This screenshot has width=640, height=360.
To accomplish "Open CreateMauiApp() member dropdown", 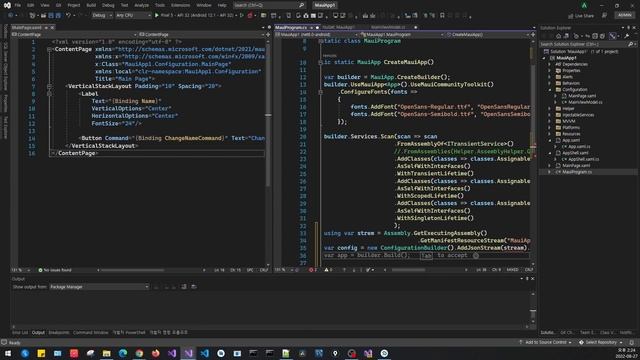I will coord(487,35).
